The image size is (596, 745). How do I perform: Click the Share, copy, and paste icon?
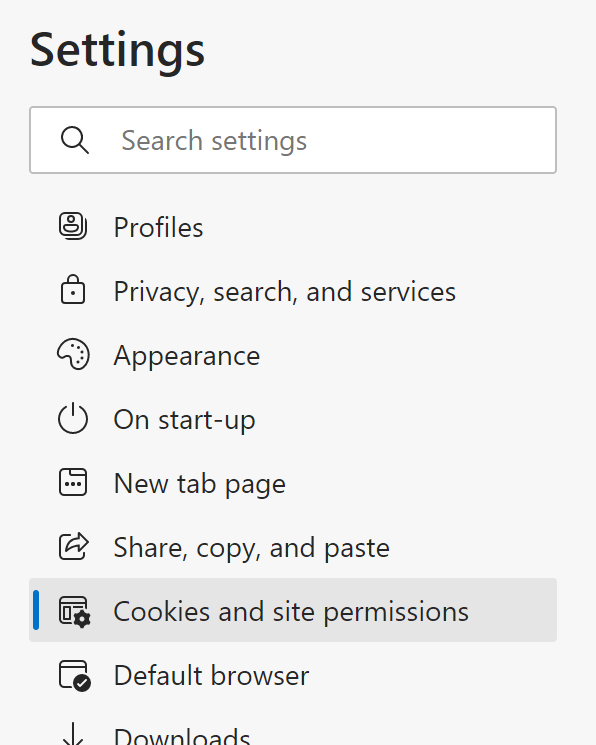pos(74,546)
